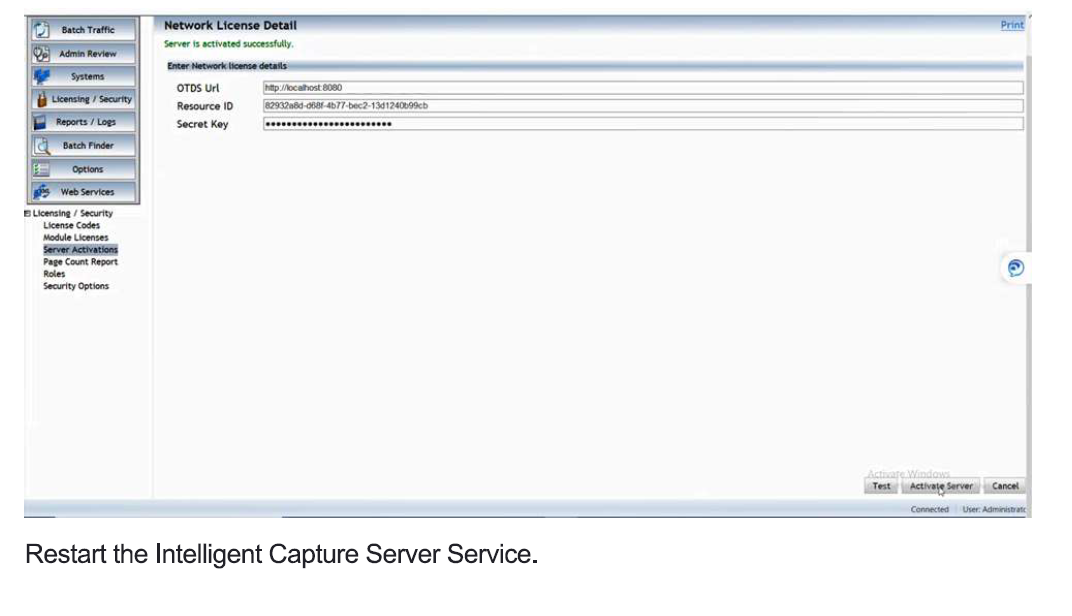Select the Options checklist icon

41,169
